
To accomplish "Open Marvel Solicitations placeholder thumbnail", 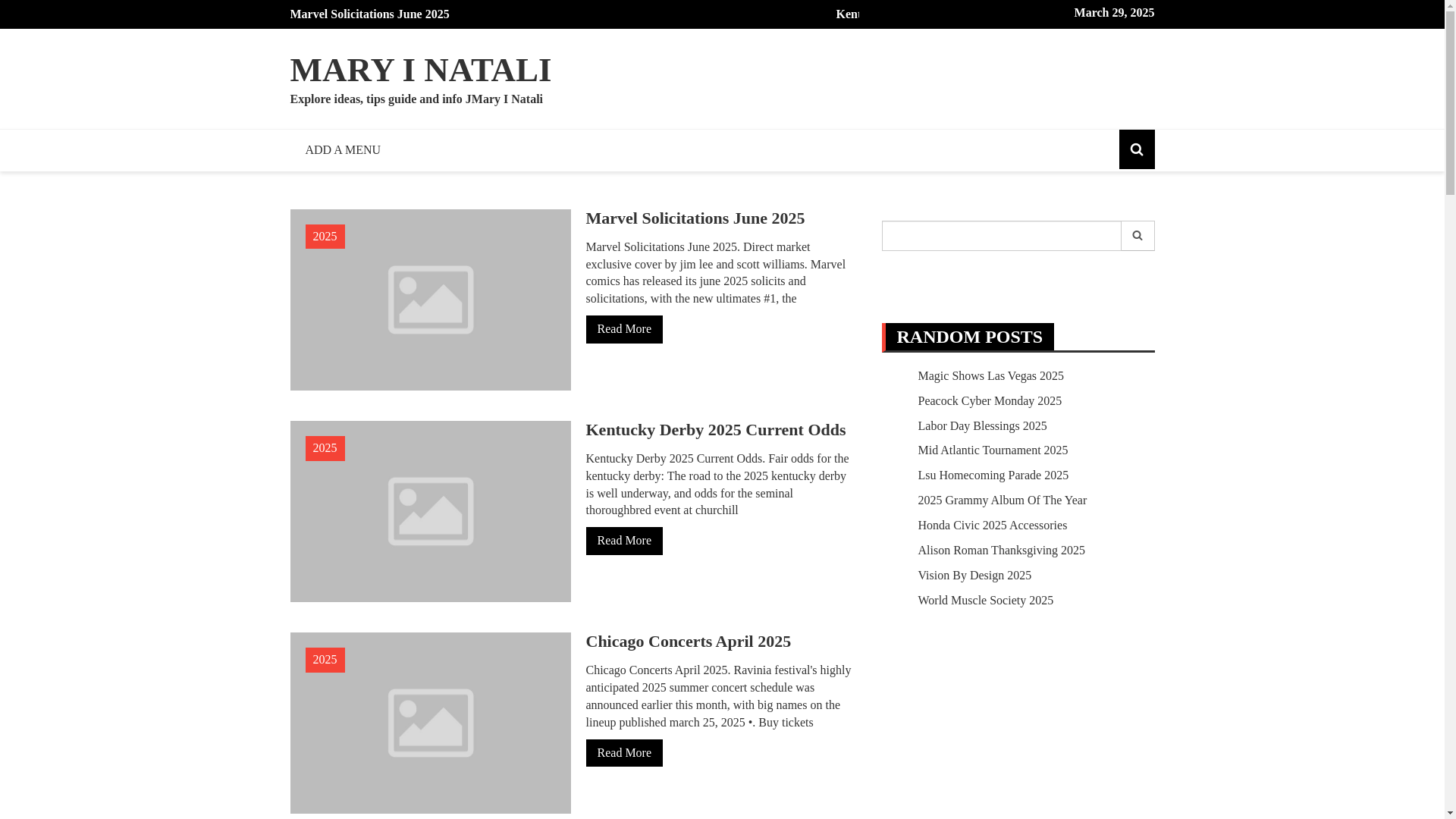I will coord(430,300).
